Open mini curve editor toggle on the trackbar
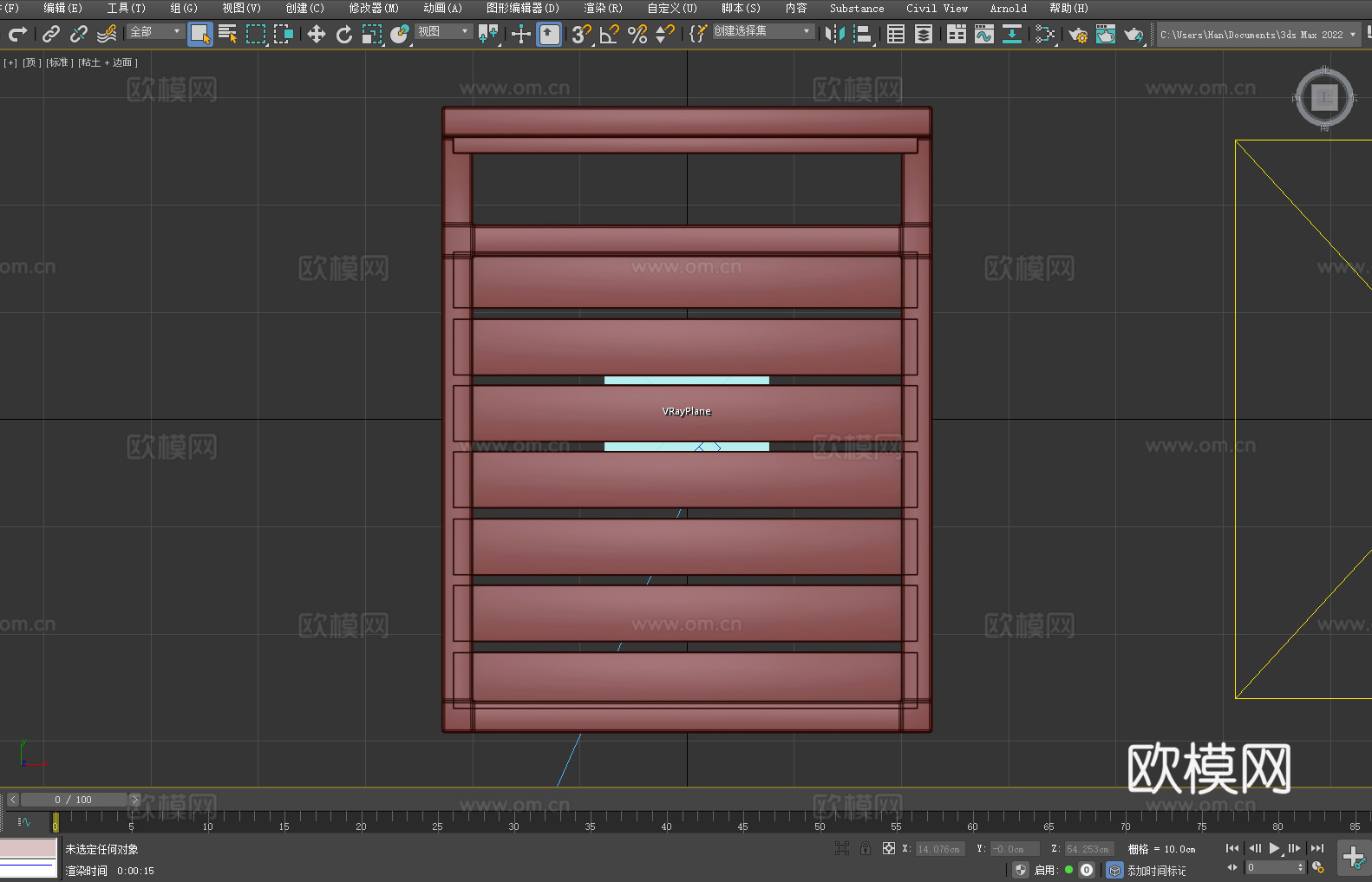Screen dimensions: 1372x882 point(24,821)
